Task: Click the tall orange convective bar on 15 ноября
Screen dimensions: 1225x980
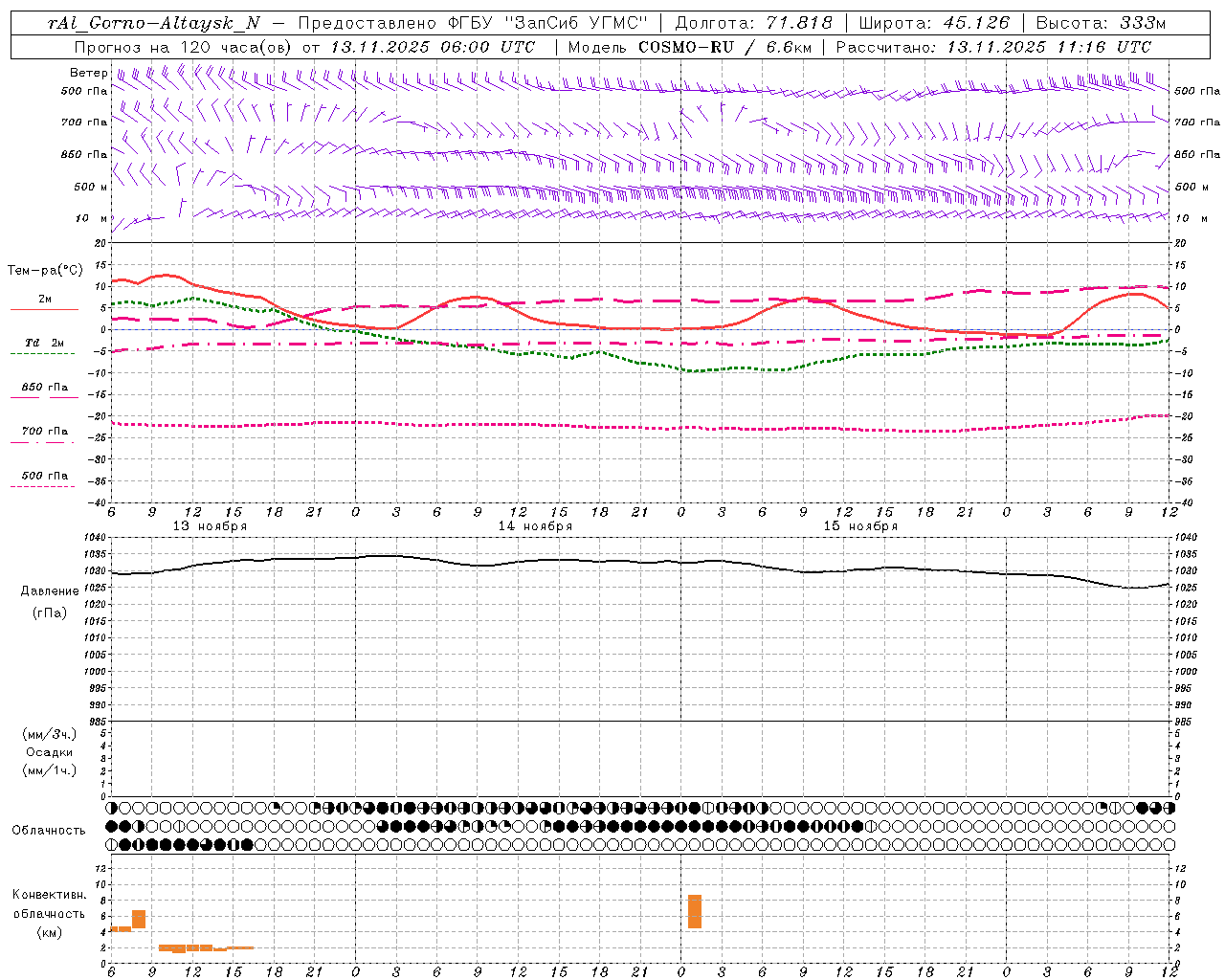Action: (x=695, y=911)
